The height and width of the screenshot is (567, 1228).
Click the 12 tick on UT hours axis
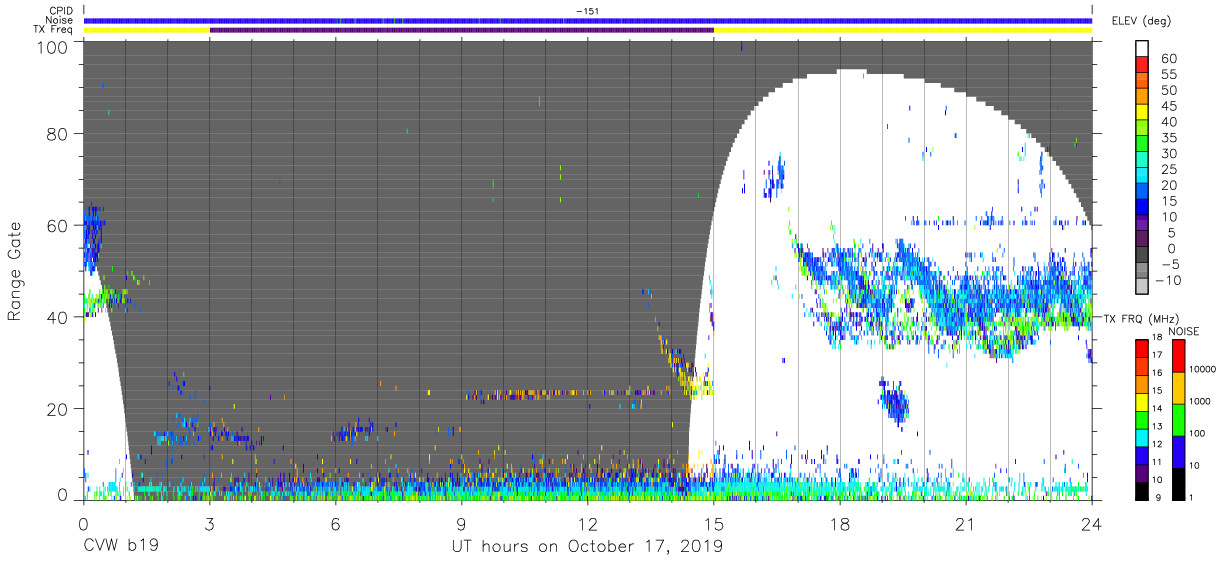coord(588,524)
